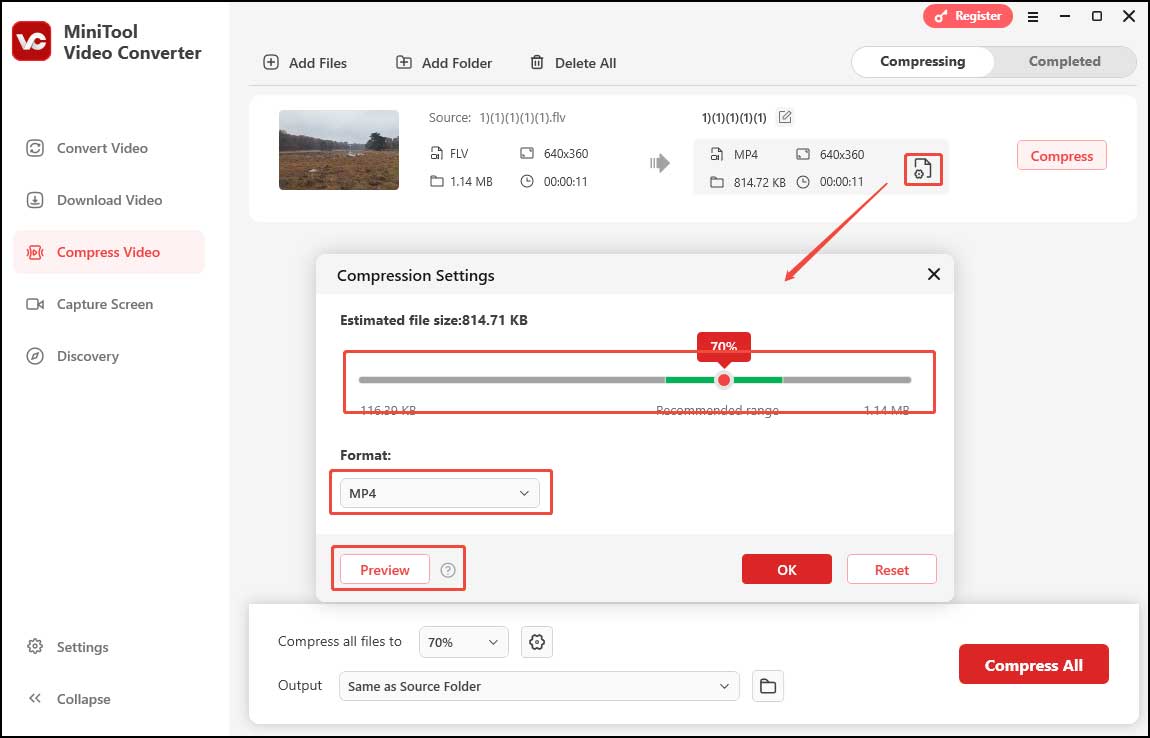
Task: Close the Compression Settings dialog
Action: point(934,274)
